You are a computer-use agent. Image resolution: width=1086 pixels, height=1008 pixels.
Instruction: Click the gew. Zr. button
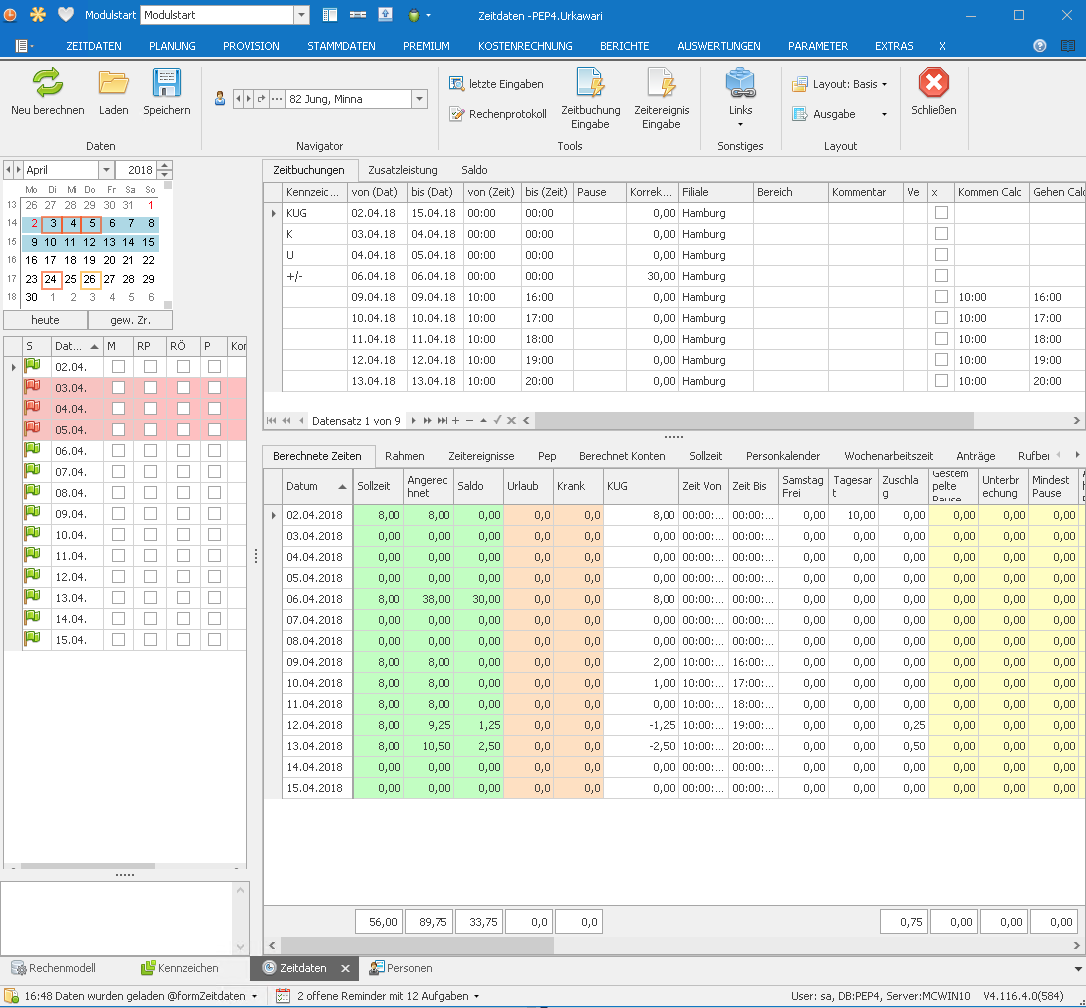click(130, 320)
